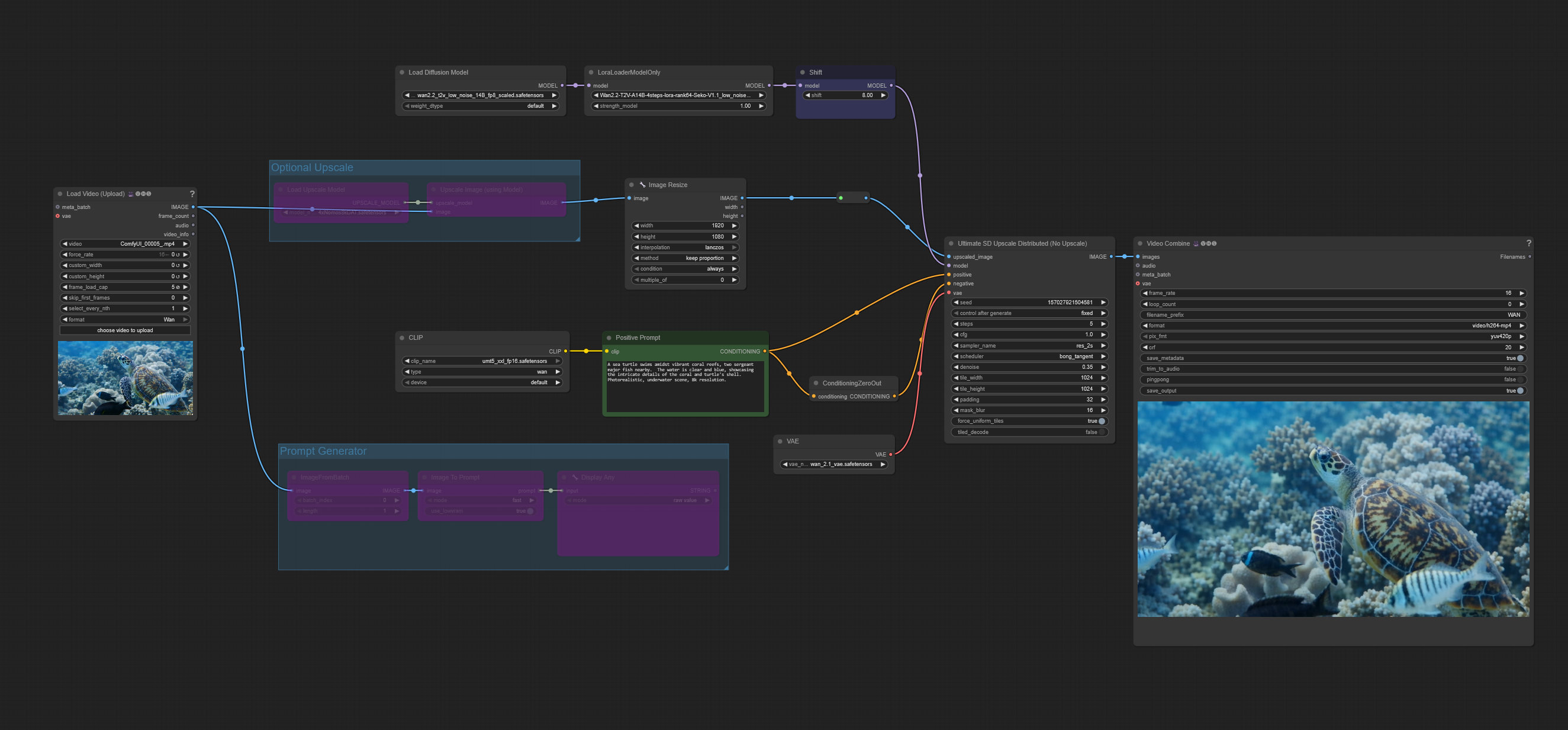This screenshot has width=1568, height=730.
Task: Toggle save_metadata in Video Combine
Action: (1520, 359)
